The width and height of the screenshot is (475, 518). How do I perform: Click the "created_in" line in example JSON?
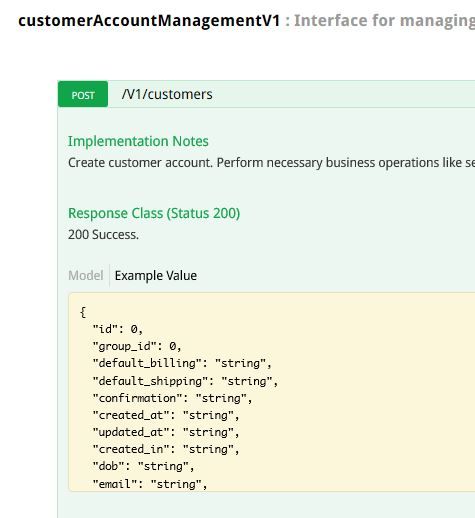(166, 449)
